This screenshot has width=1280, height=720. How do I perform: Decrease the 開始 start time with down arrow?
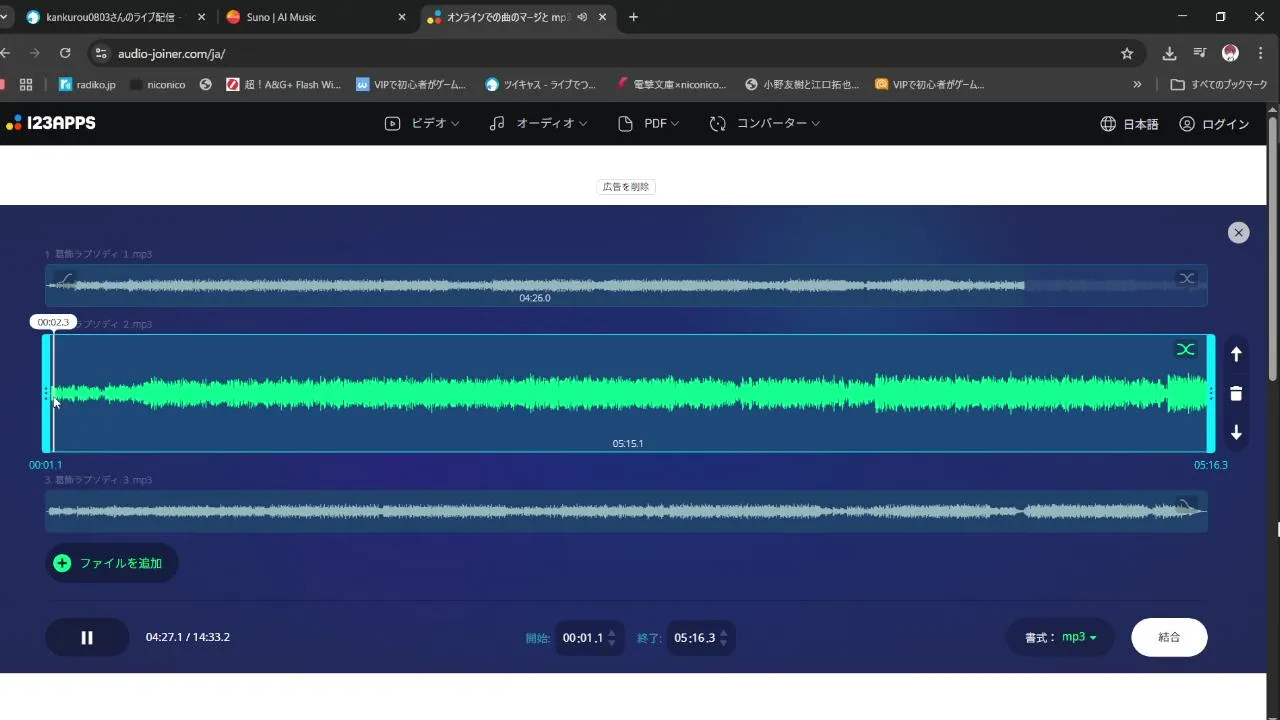pos(612,643)
